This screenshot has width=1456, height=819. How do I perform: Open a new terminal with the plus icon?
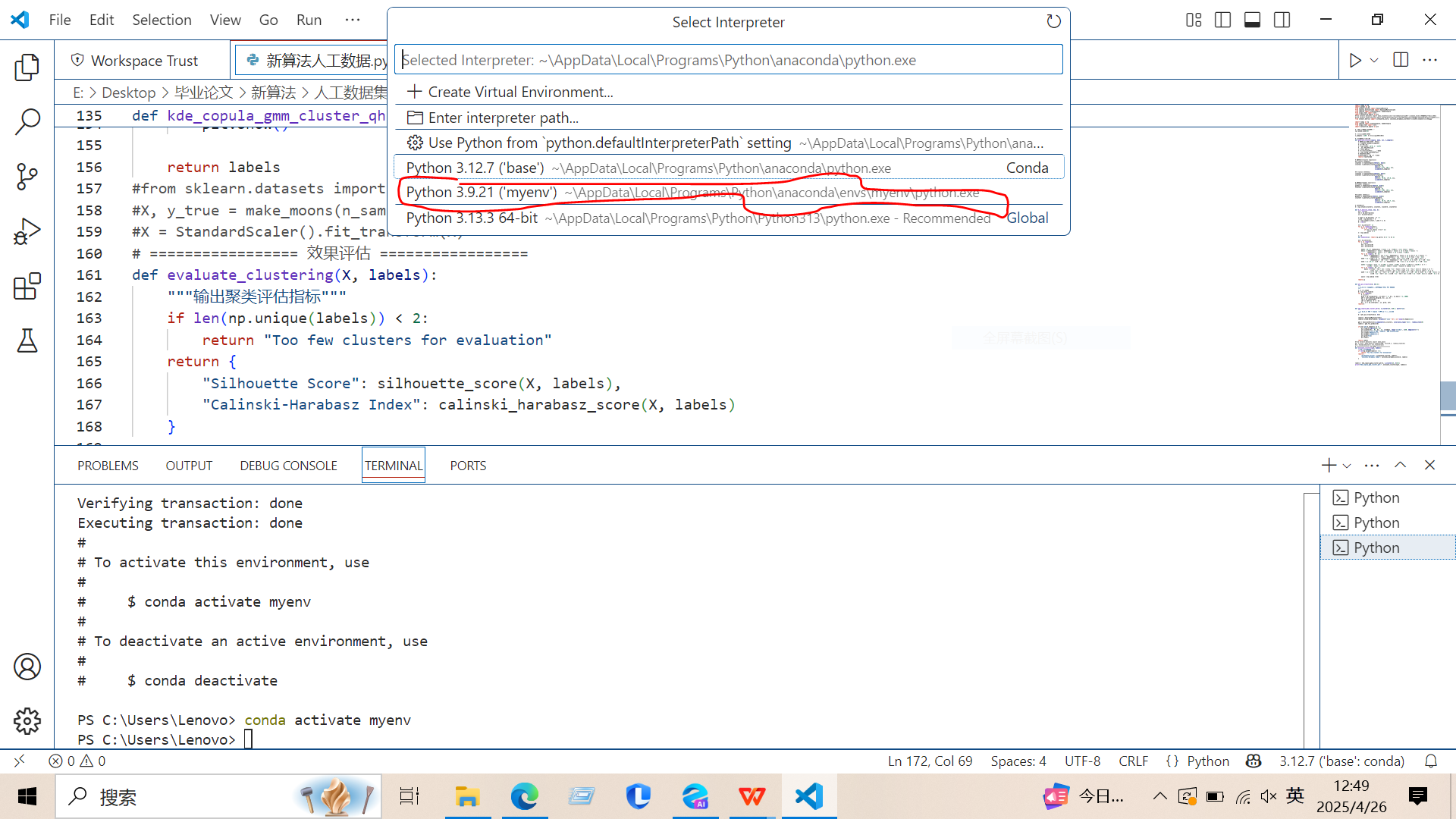(x=1329, y=465)
